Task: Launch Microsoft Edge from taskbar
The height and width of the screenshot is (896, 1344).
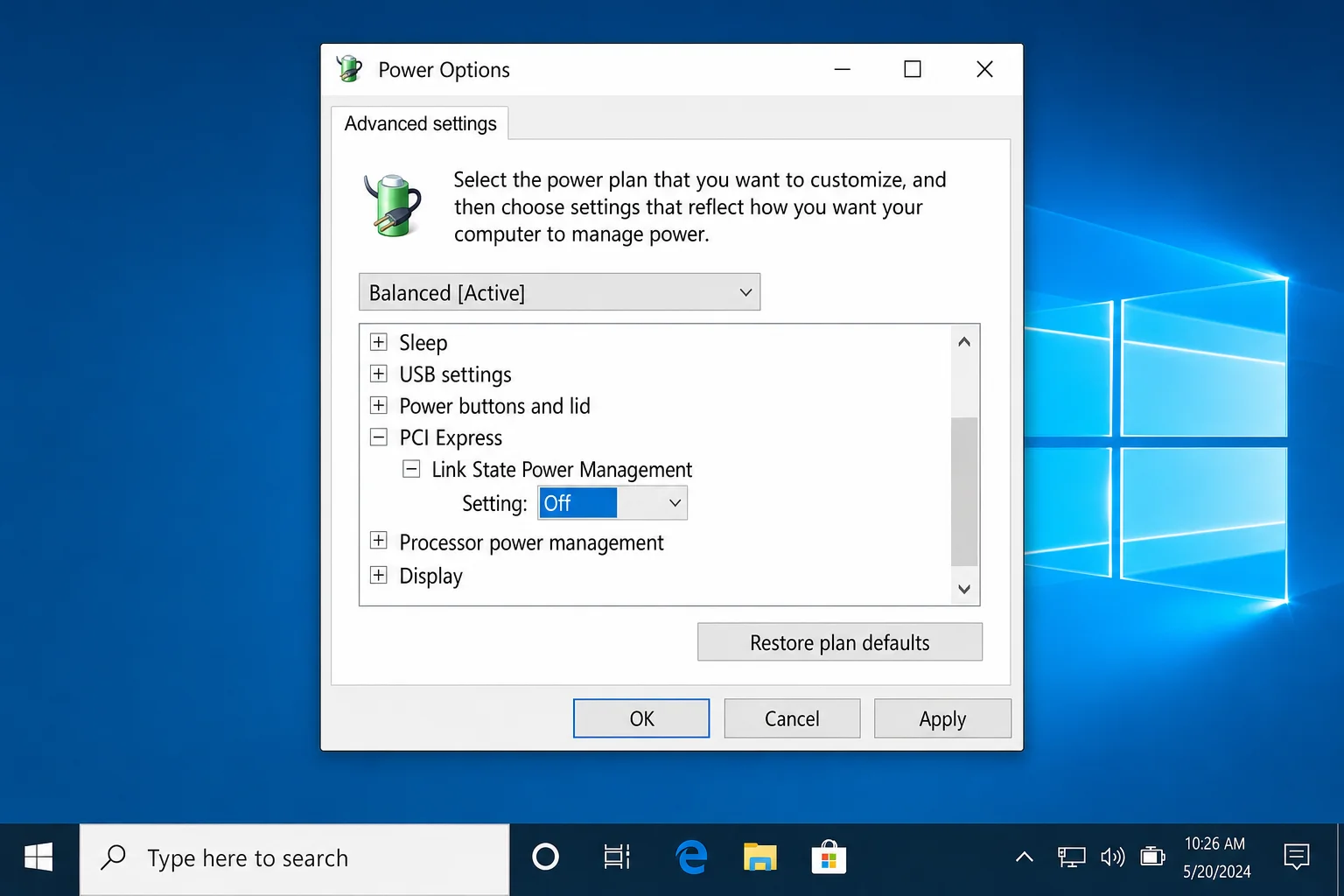Action: point(691,857)
